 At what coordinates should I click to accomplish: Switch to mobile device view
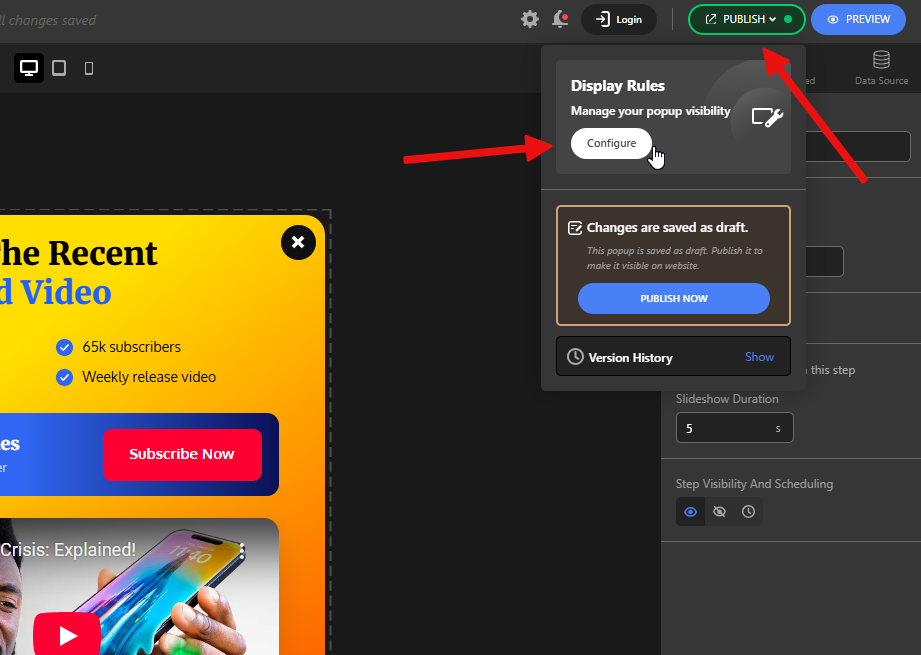[x=89, y=69]
